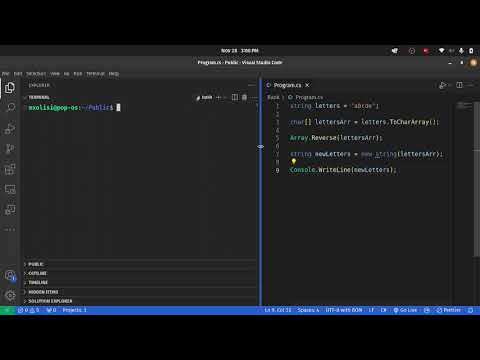
Task: Run the C# program with the play icon
Action: click(442, 85)
